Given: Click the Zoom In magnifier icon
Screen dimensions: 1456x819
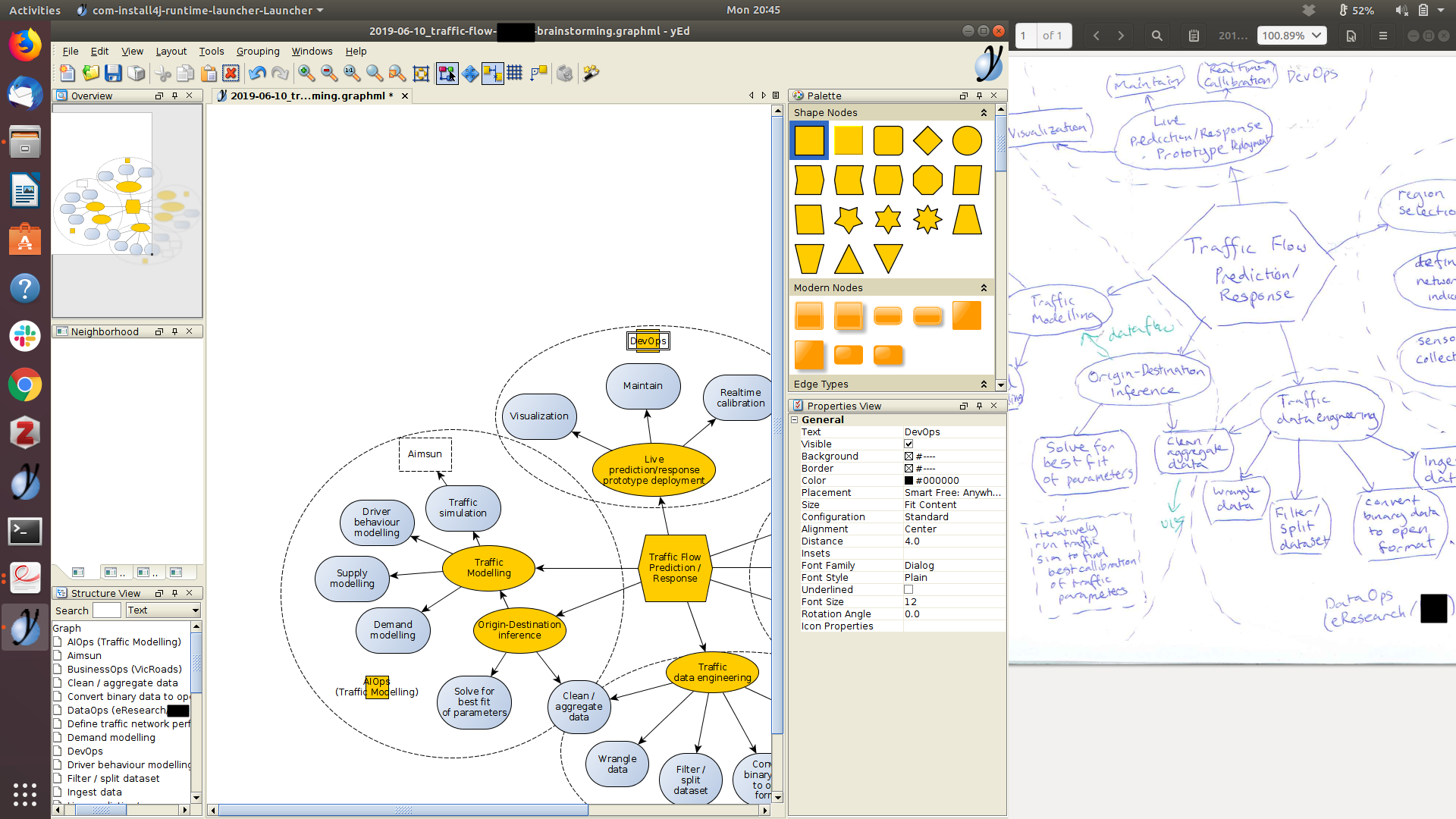Looking at the screenshot, I should click(x=306, y=73).
